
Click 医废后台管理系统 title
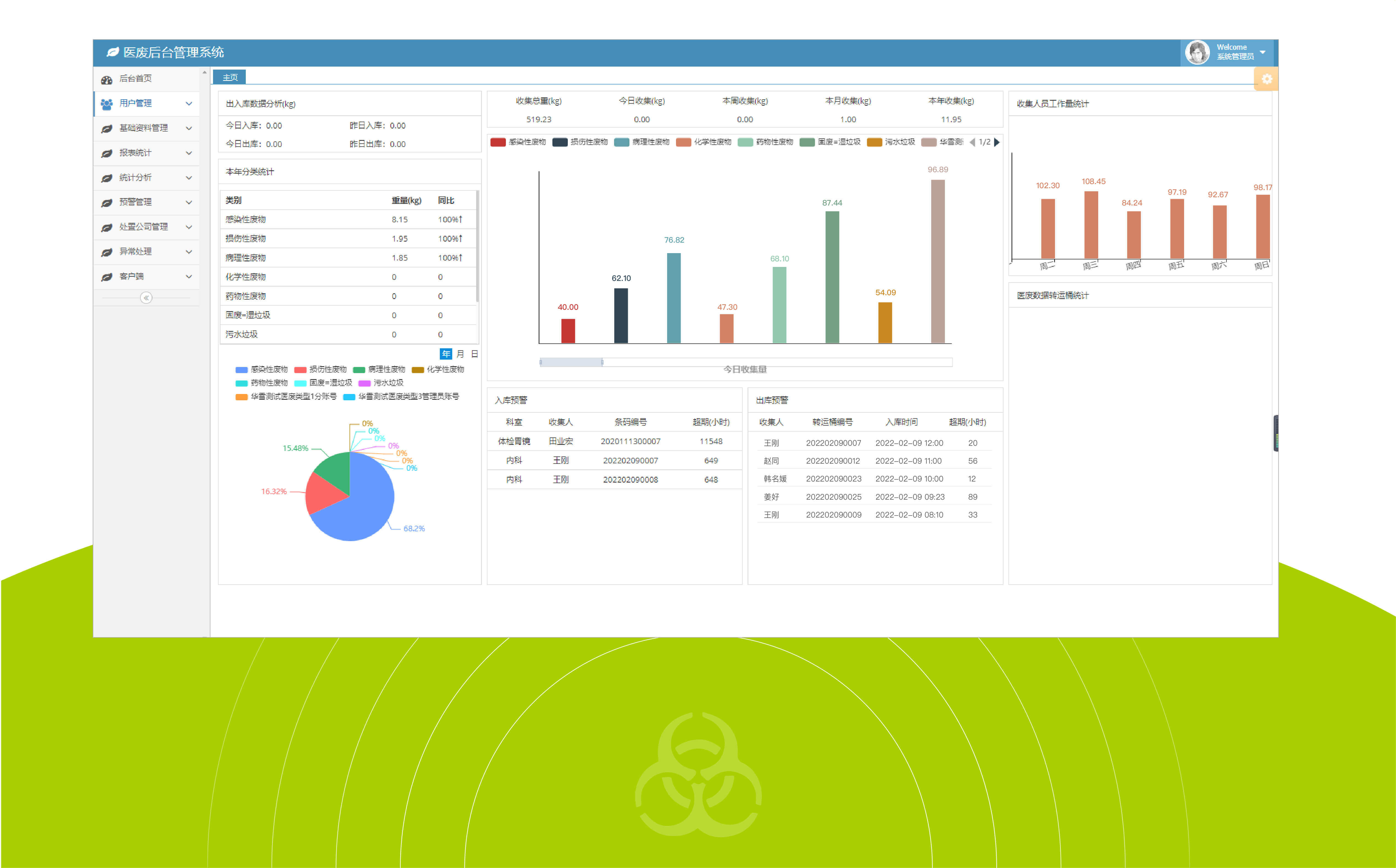[x=173, y=52]
